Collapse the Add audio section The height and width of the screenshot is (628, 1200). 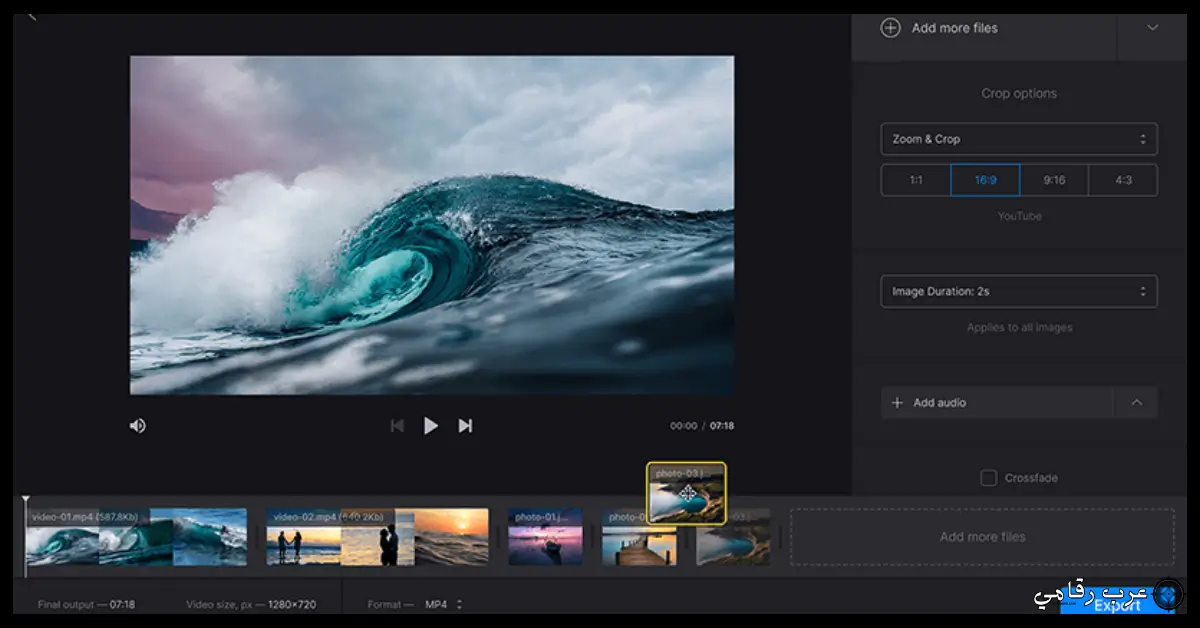[1136, 402]
